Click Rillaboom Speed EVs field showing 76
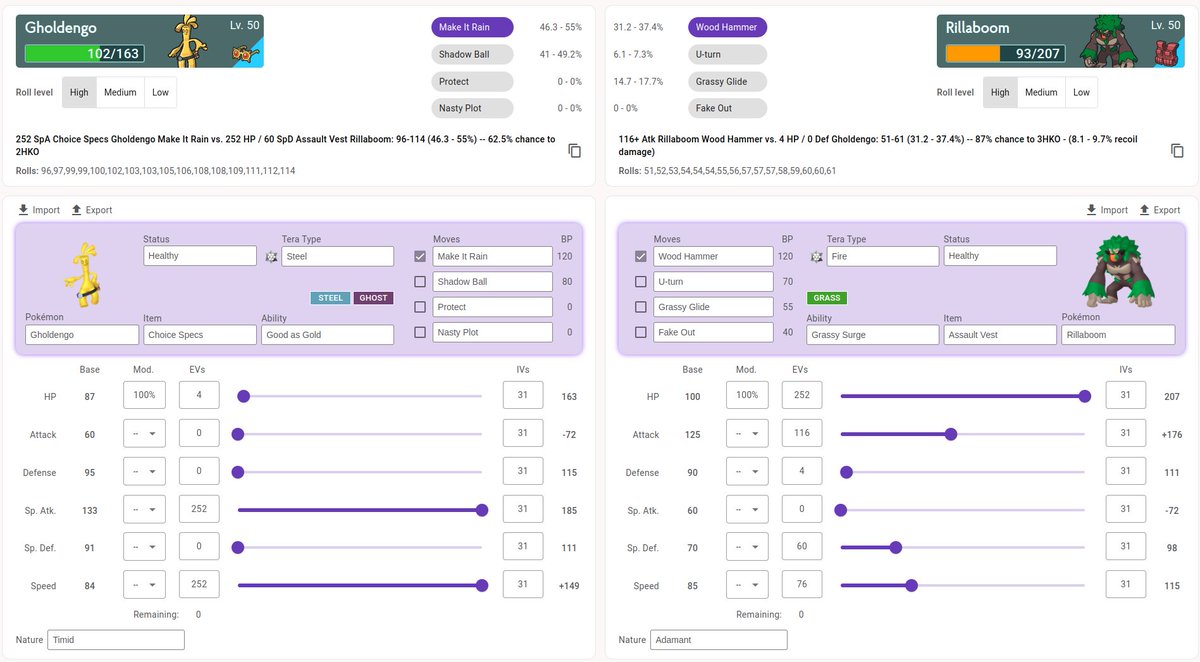This screenshot has width=1200, height=662. [802, 585]
